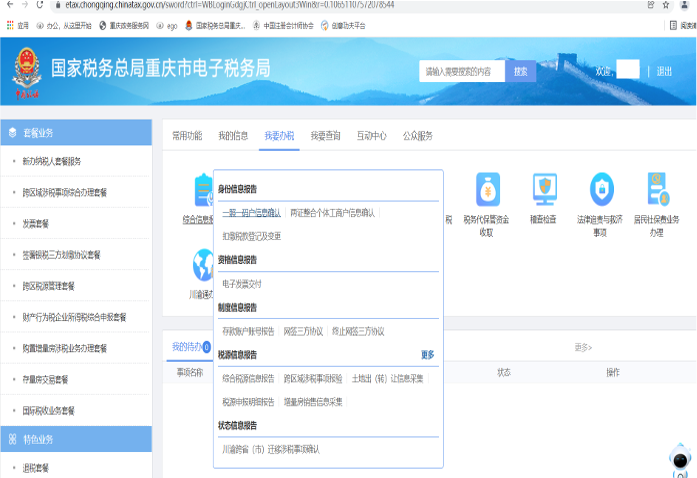Image resolution: width=697 pixels, height=478 pixels.
Task: Select 退税套餐 in sidebar
Action: 36,468
